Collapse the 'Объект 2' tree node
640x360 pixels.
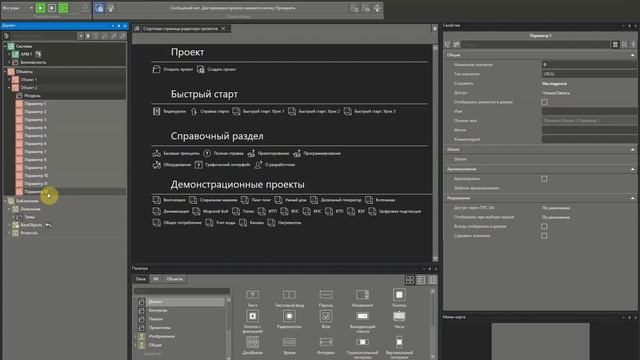pyautogui.click(x=9, y=87)
